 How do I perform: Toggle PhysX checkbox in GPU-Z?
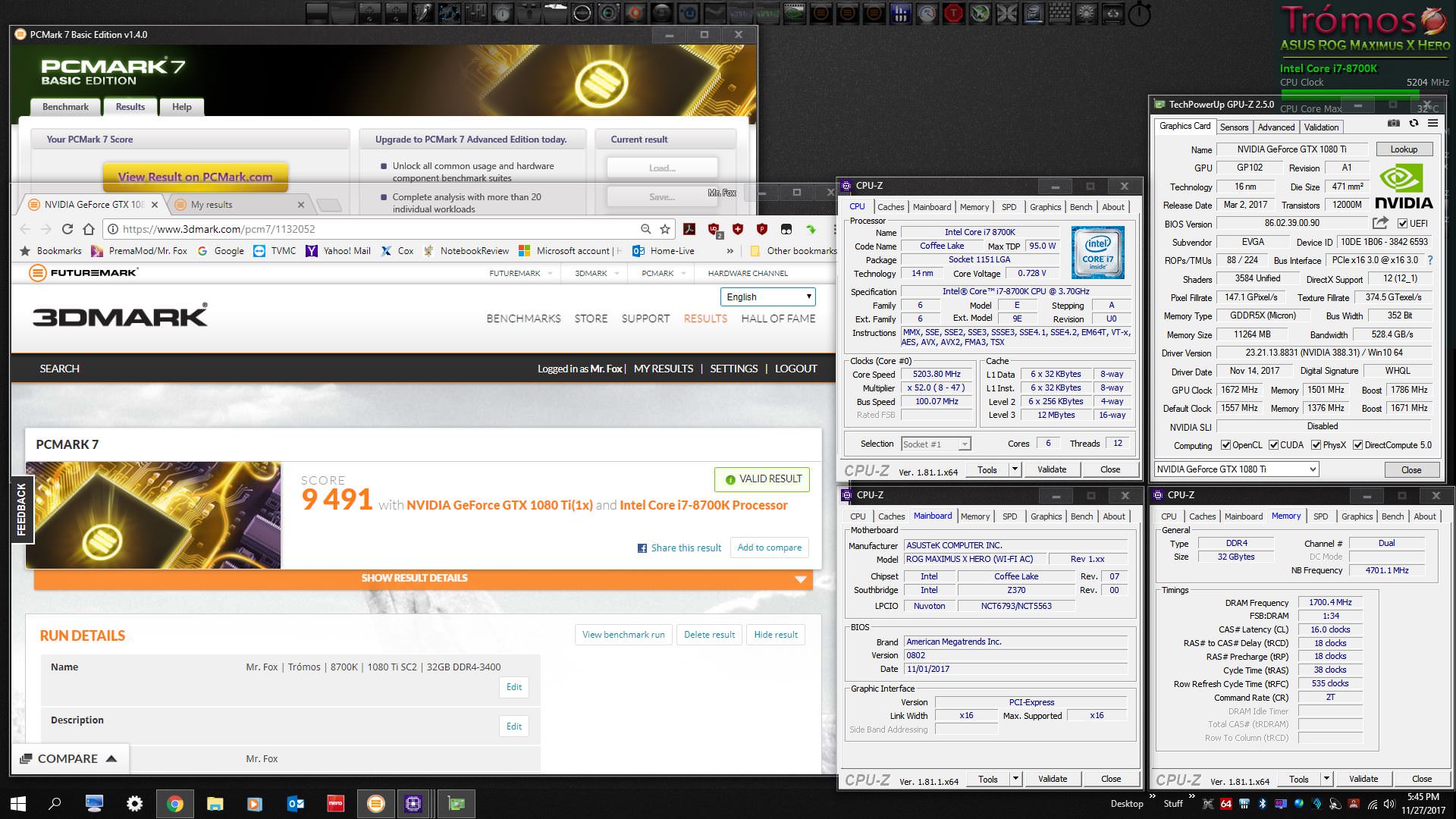(1316, 445)
